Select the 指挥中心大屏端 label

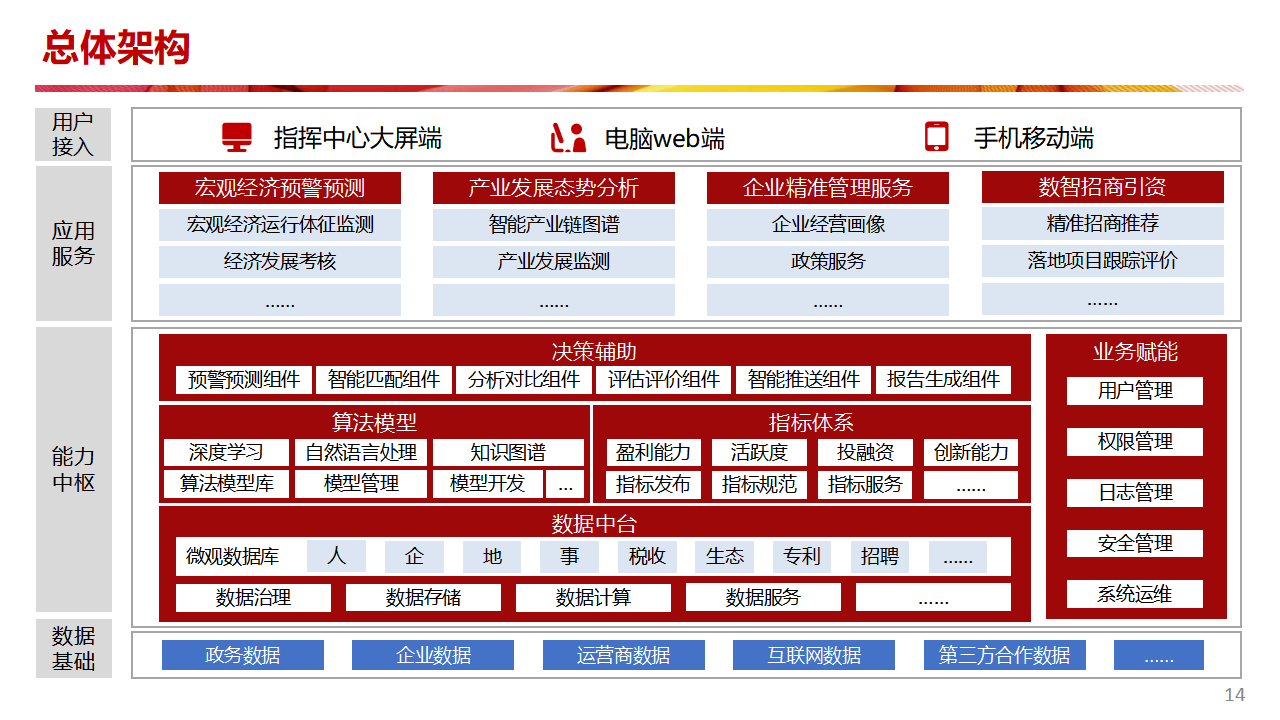point(358,138)
